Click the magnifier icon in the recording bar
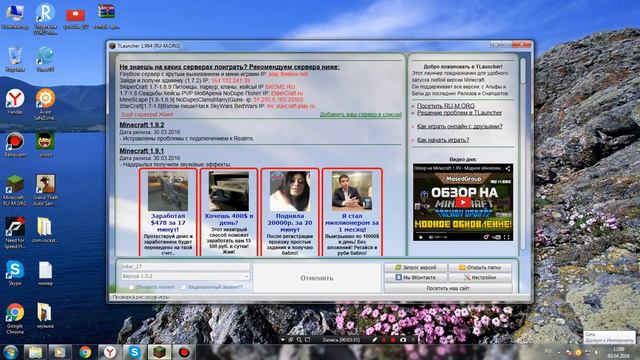Viewport: 640px width, 360px height. pos(299,340)
